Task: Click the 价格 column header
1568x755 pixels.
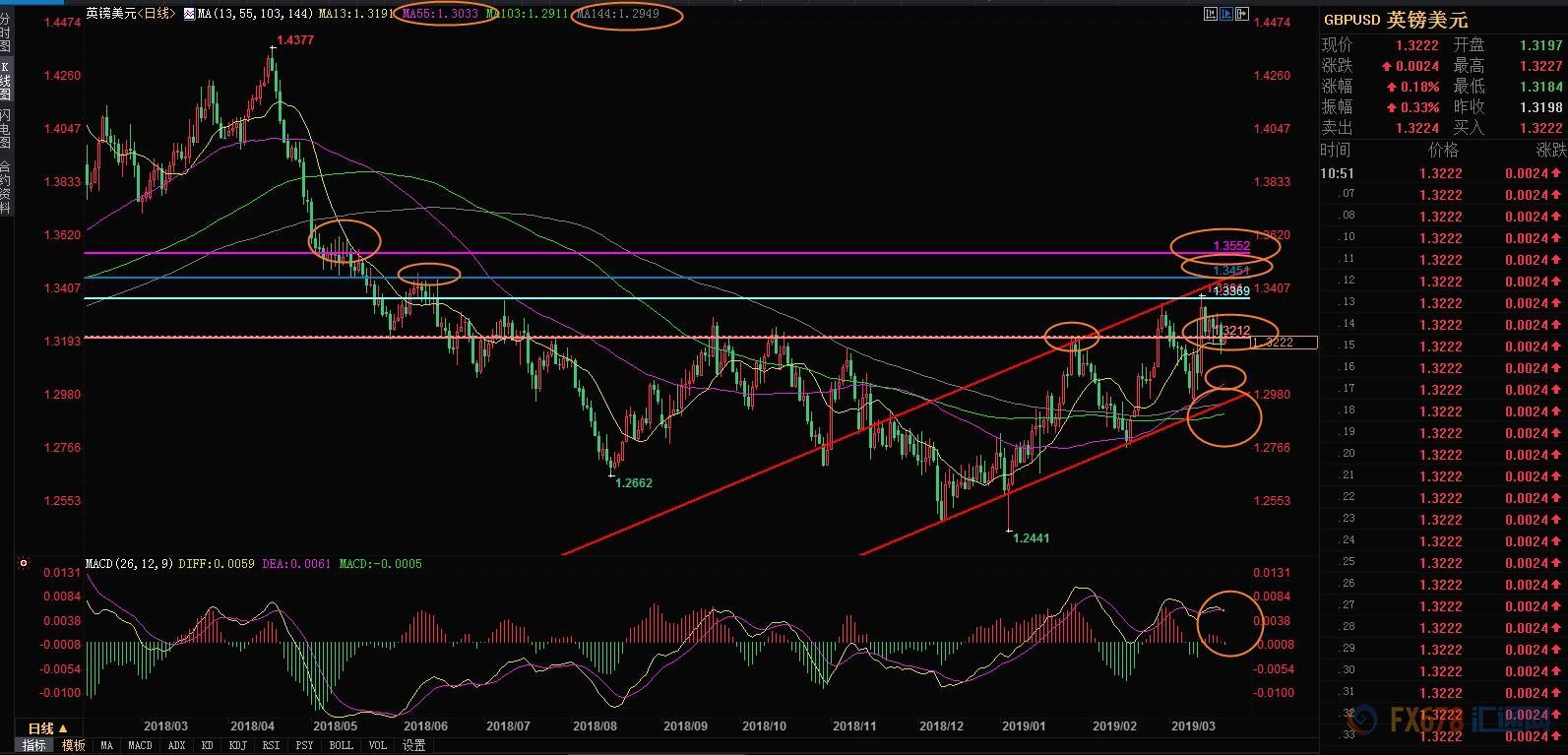Action: point(1443,150)
